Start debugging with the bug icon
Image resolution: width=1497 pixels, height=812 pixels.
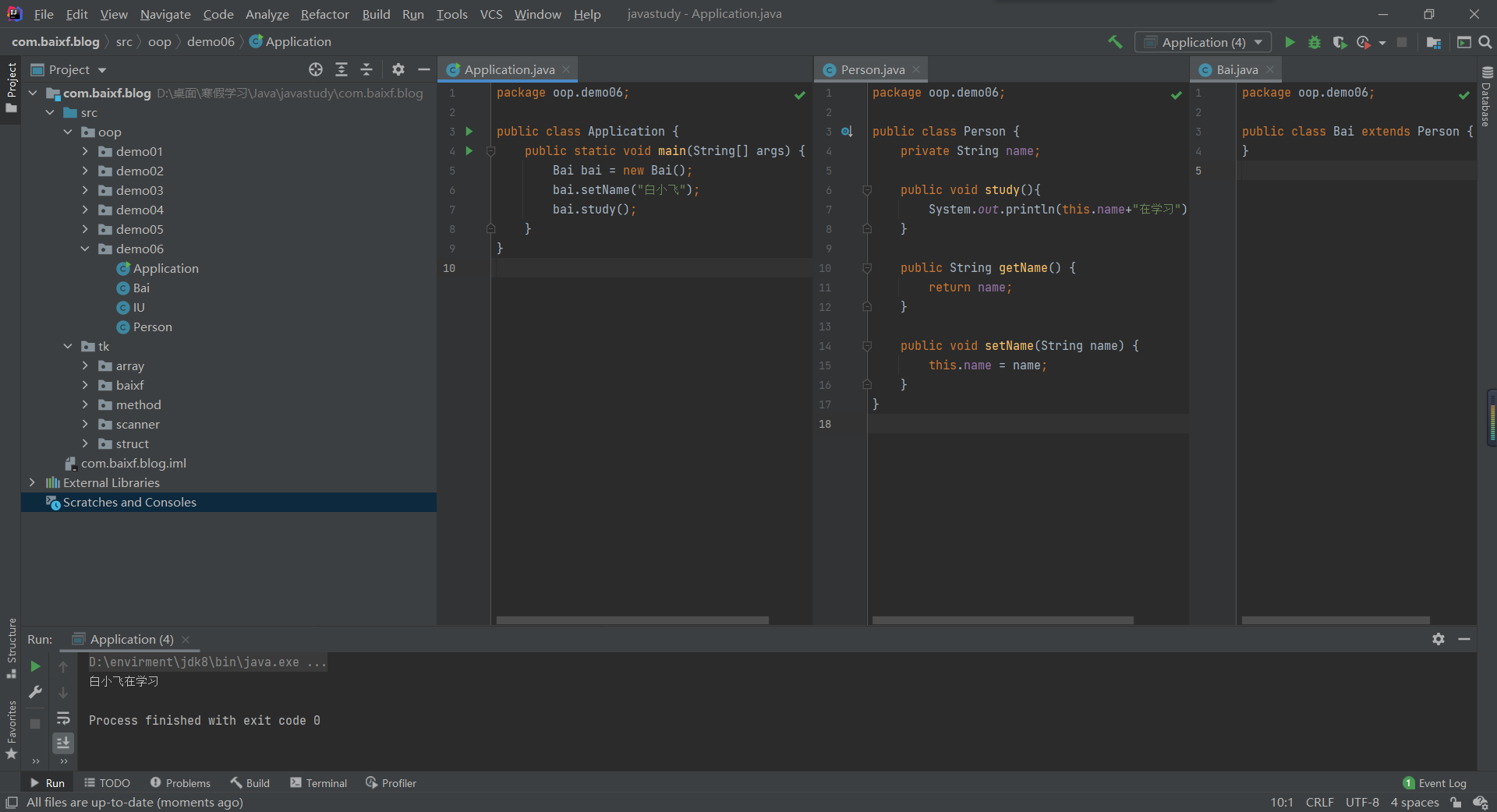click(x=1315, y=42)
